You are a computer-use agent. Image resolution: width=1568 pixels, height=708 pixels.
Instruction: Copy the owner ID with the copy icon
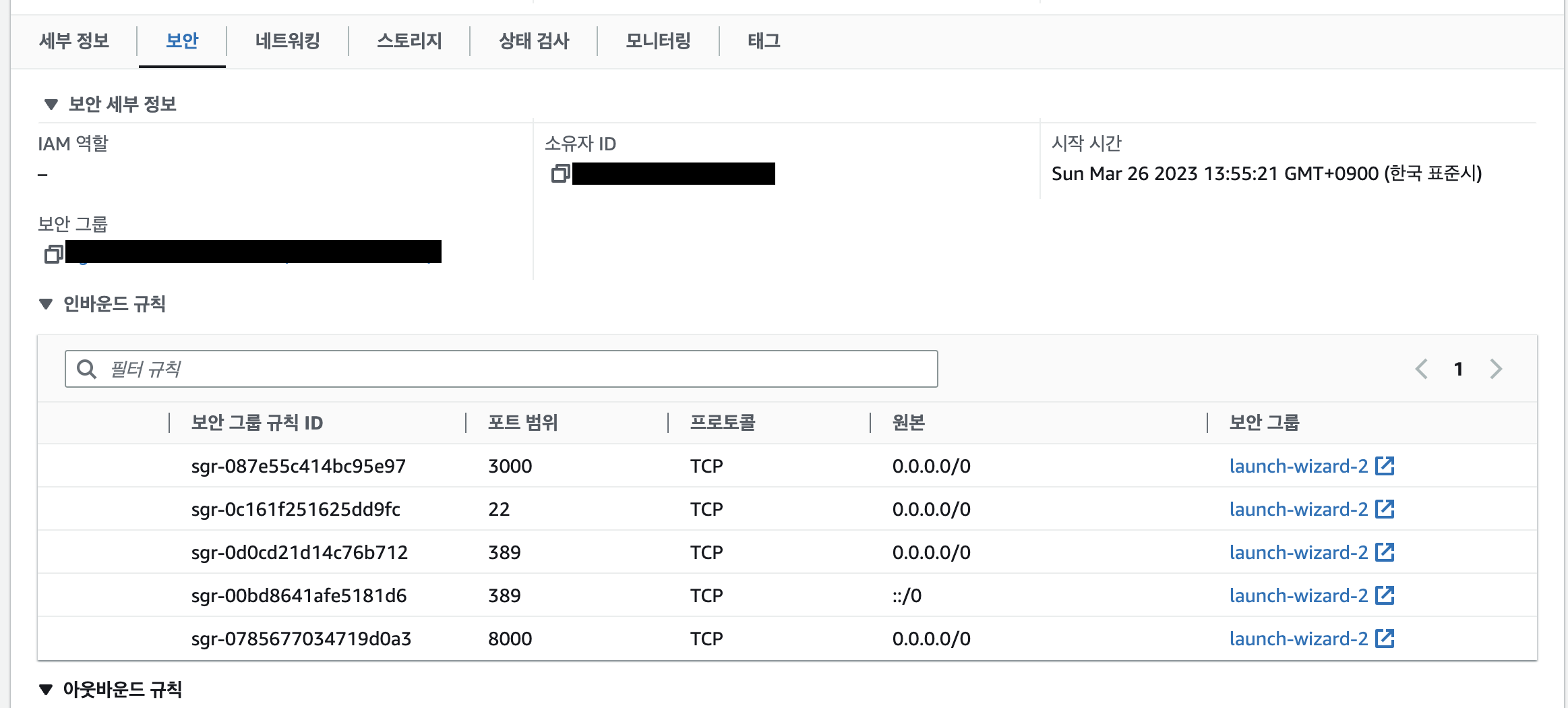560,174
